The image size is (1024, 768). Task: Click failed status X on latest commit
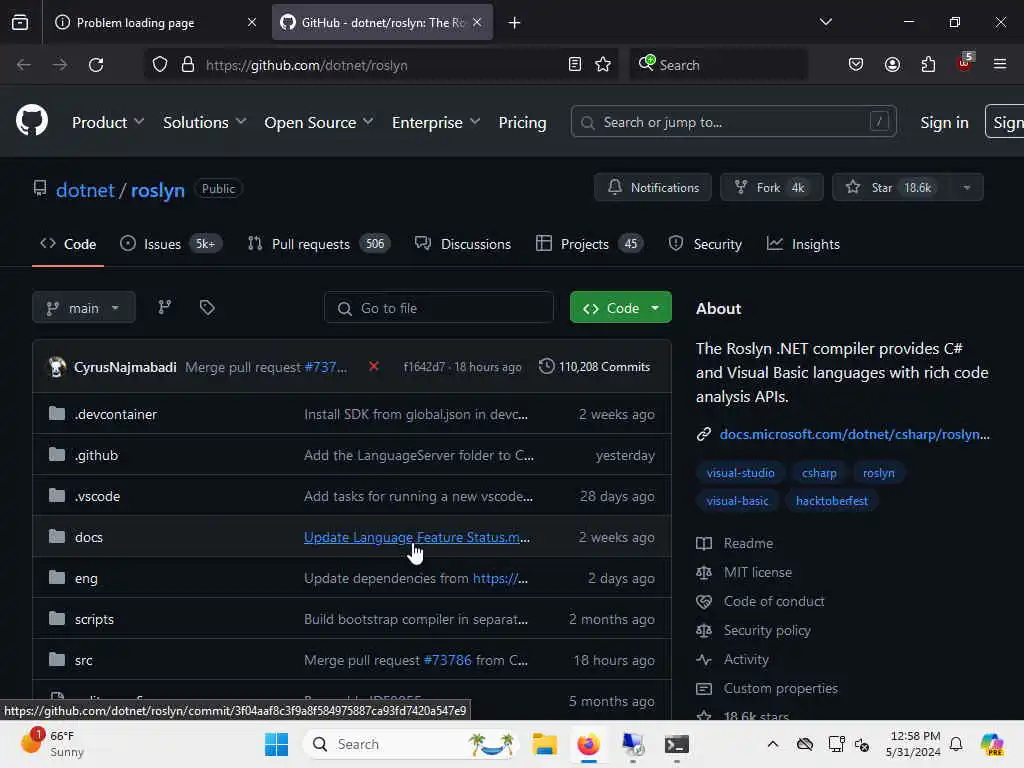(374, 366)
